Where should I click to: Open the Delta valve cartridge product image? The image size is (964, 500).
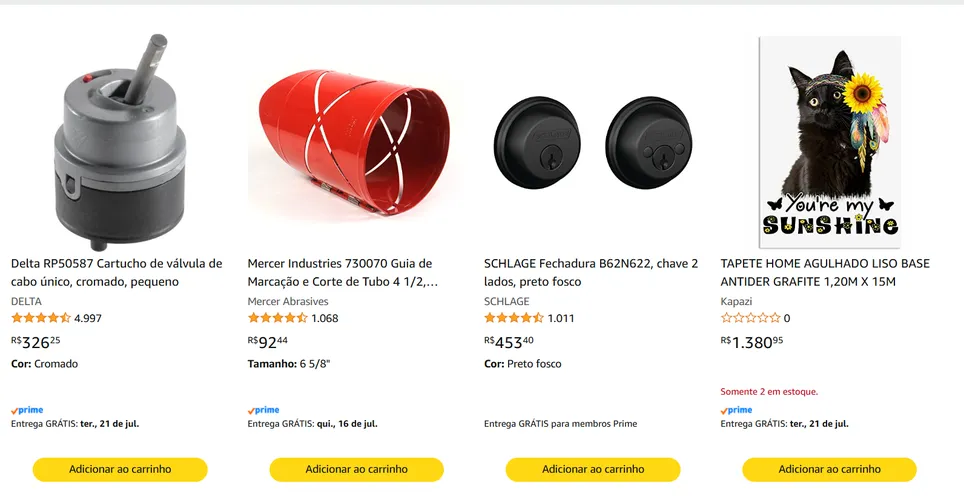click(x=120, y=142)
